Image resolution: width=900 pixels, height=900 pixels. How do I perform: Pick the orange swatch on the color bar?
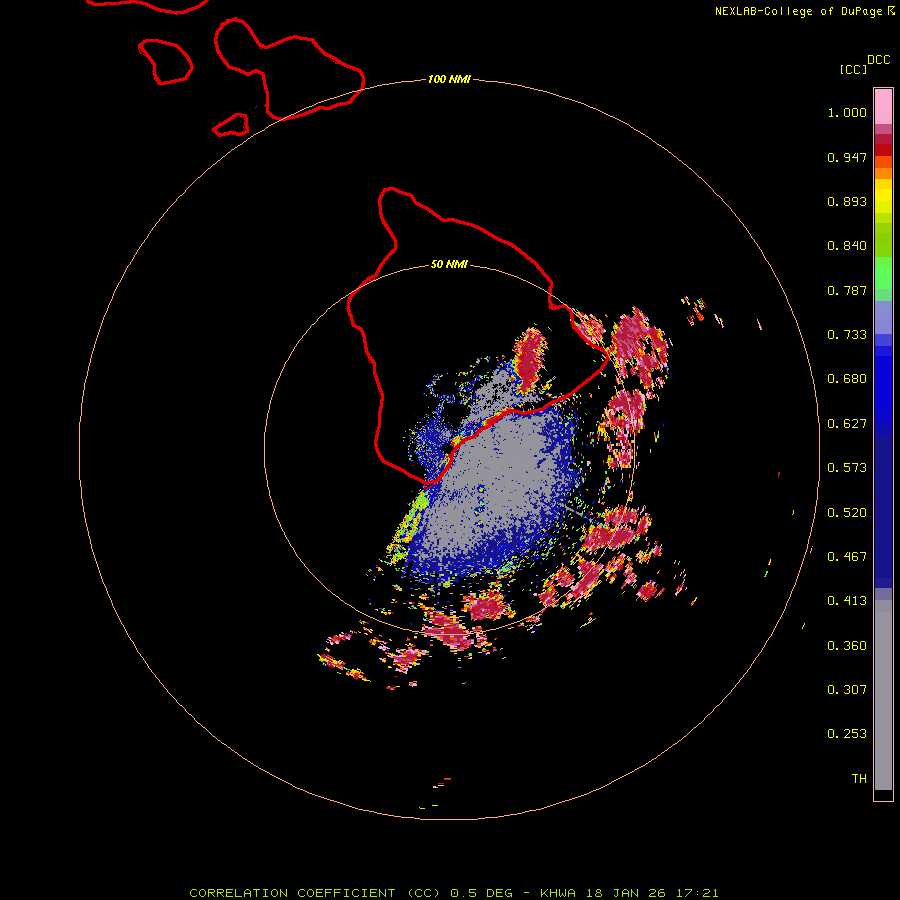tap(883, 173)
